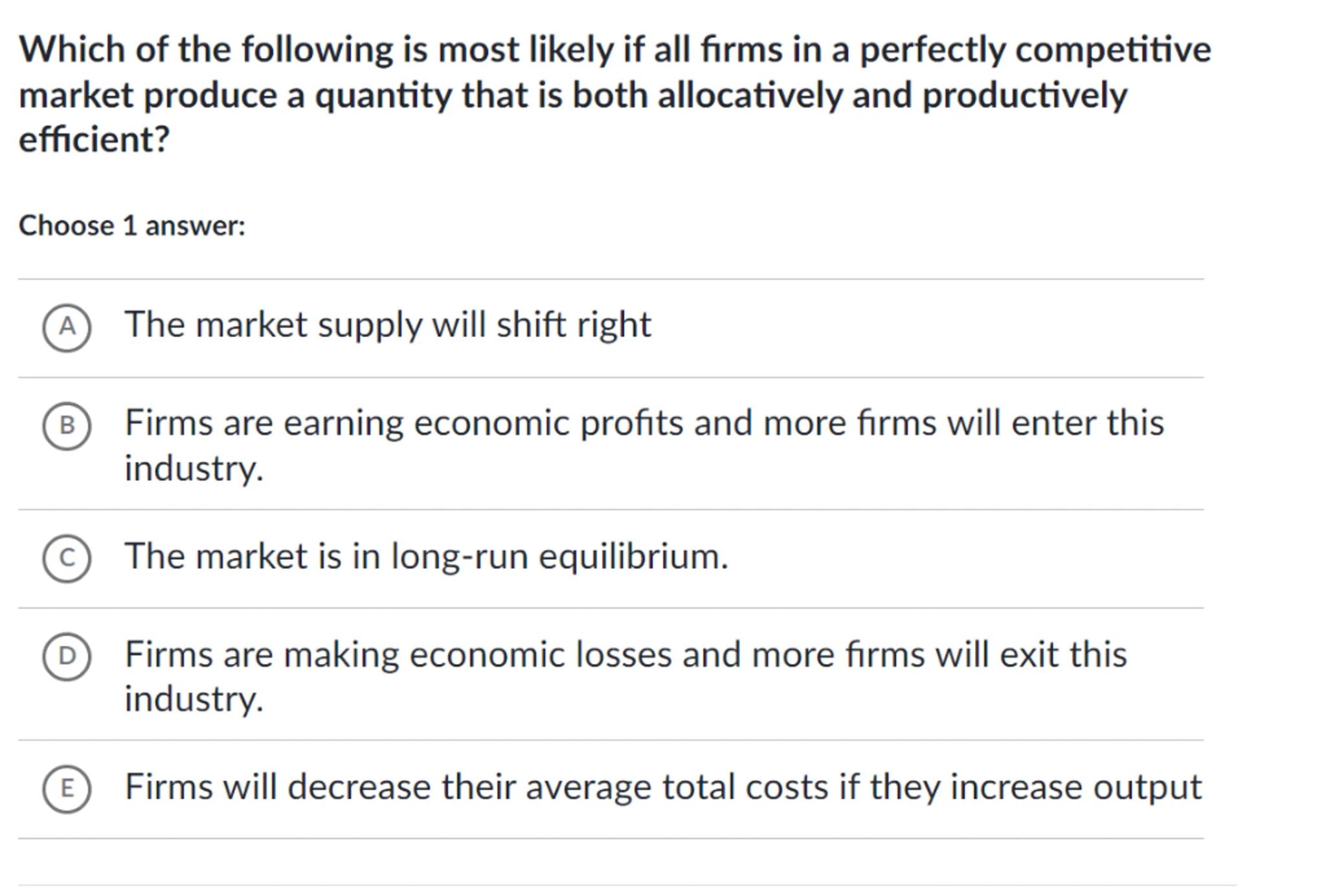Viewport: 1326px width, 896px height.
Task: Pick "The market is in long-run equilibrium" text
Action: click(426, 556)
